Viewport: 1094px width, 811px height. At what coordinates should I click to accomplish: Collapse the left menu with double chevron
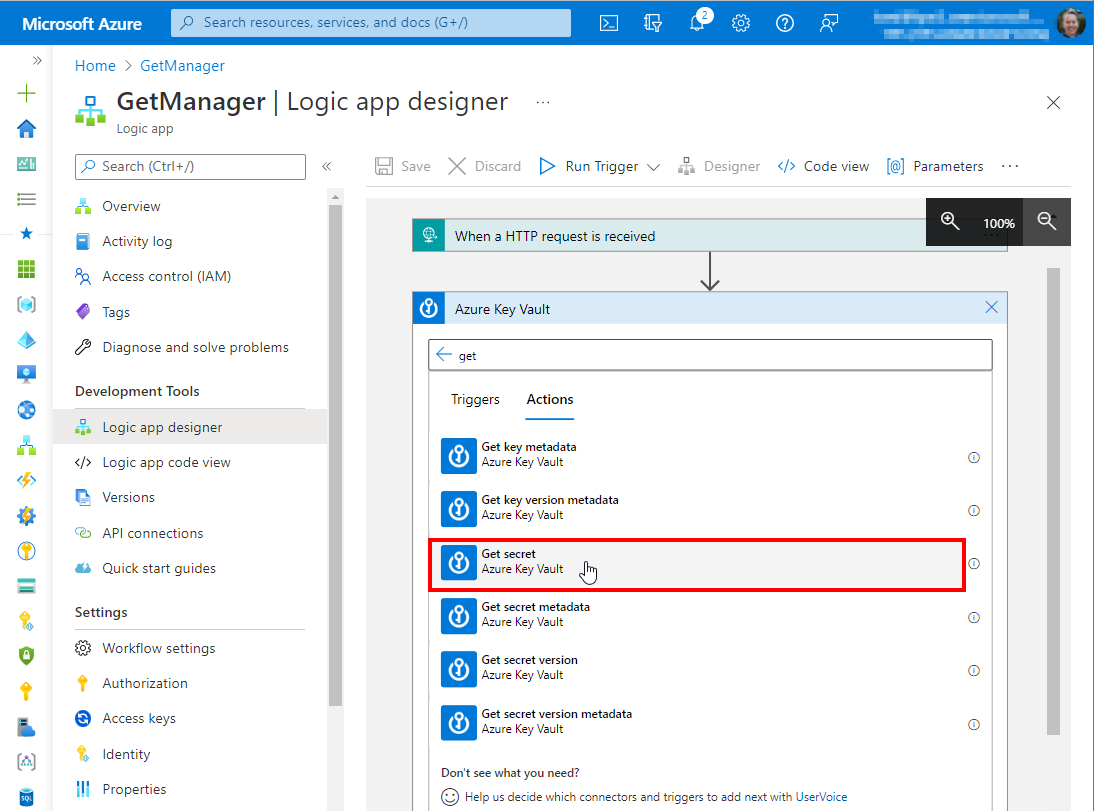coord(326,167)
